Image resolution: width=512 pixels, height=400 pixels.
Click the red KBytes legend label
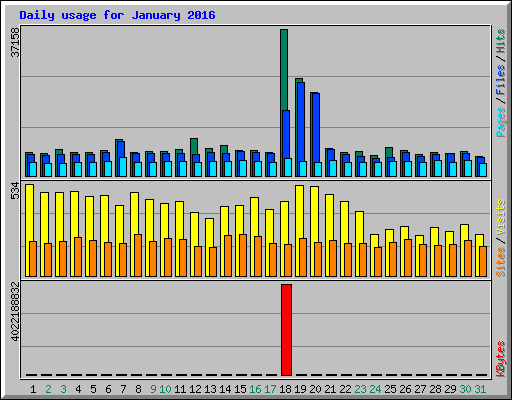[501, 359]
